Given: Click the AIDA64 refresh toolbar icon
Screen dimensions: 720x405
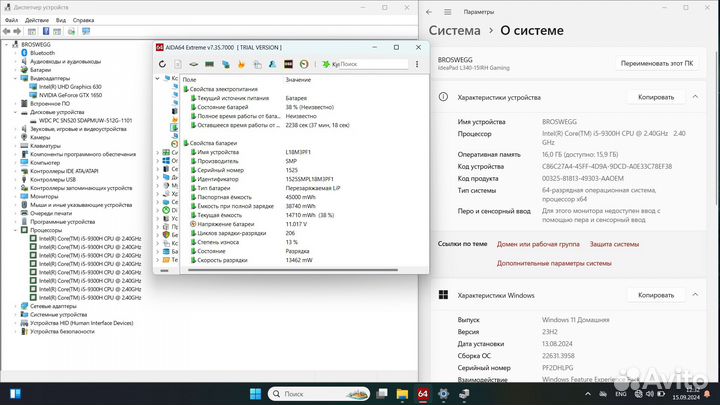Looking at the screenshot, I should click(163, 64).
